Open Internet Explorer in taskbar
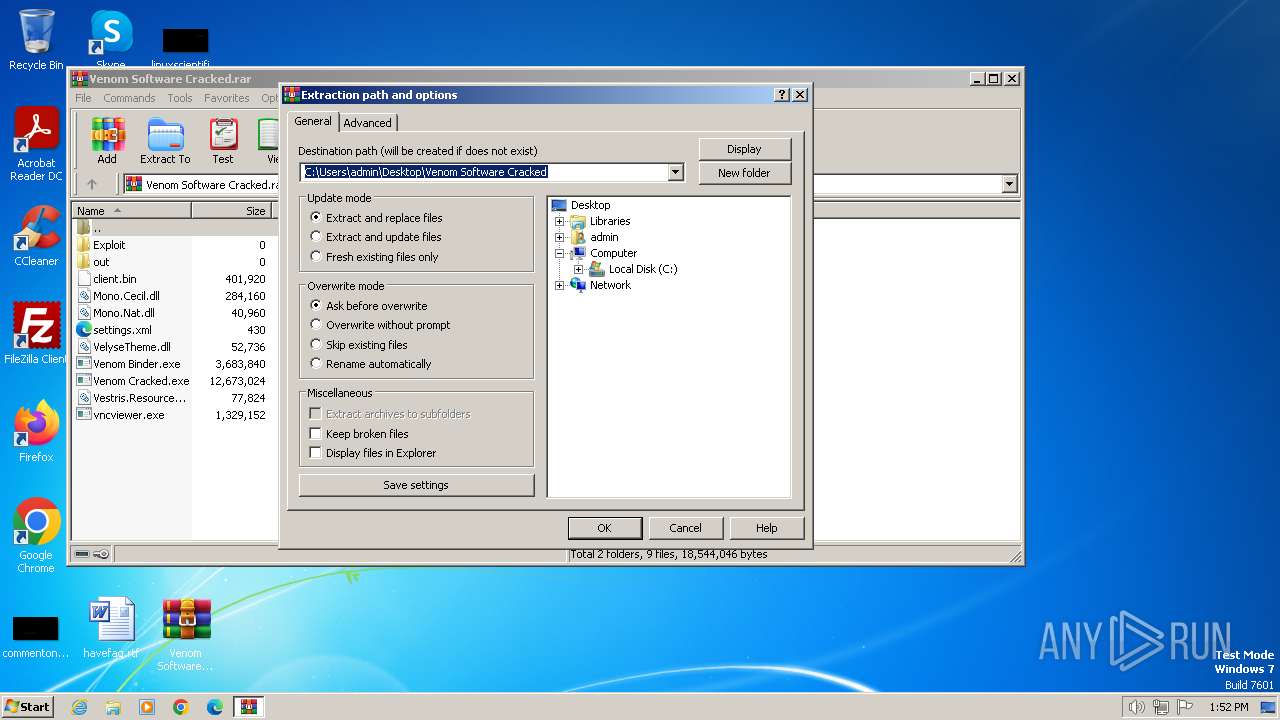Viewport: 1280px width, 720px height. pyautogui.click(x=80, y=707)
